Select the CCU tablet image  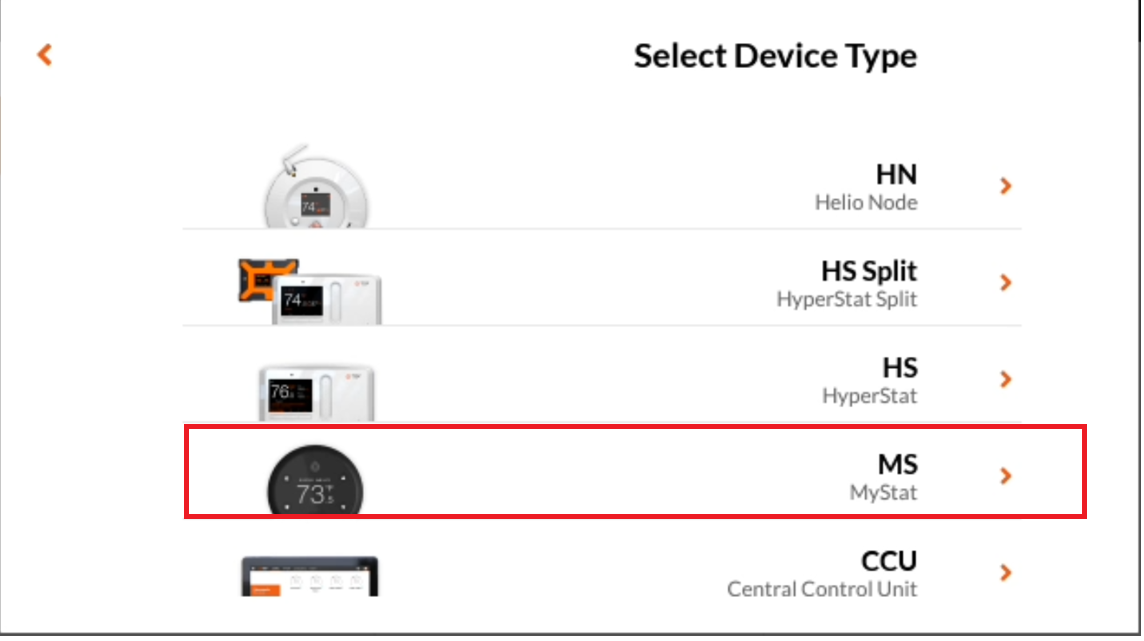click(x=309, y=576)
